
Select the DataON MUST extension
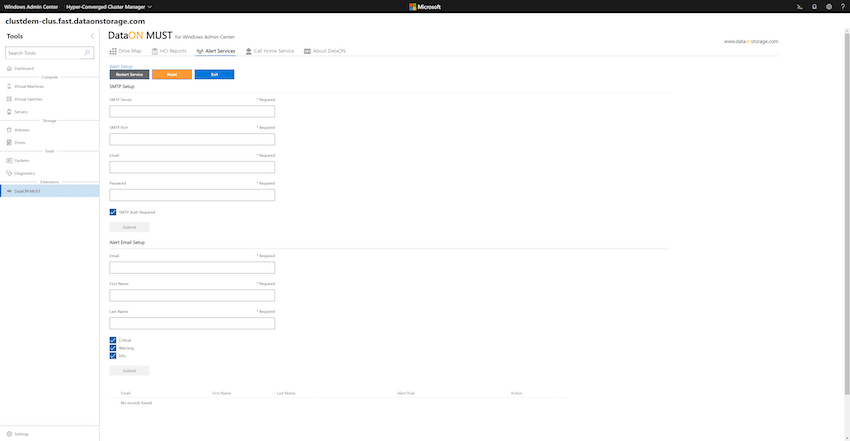pos(49,191)
